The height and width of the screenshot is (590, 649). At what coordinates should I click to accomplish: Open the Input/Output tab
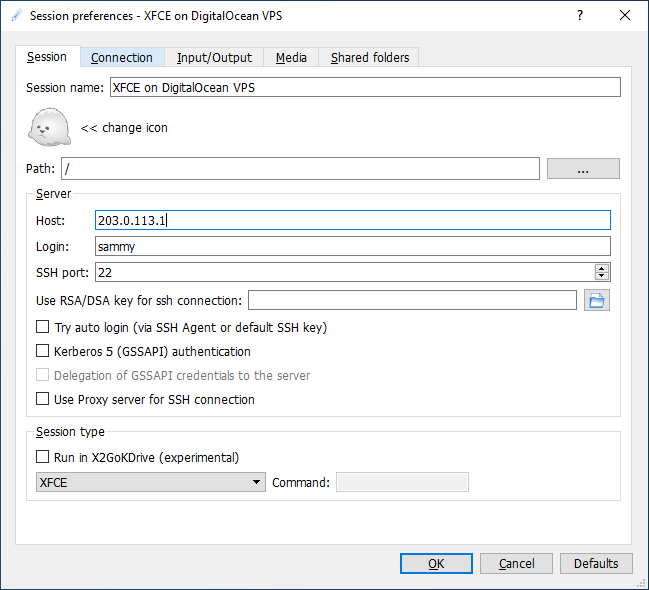(214, 57)
